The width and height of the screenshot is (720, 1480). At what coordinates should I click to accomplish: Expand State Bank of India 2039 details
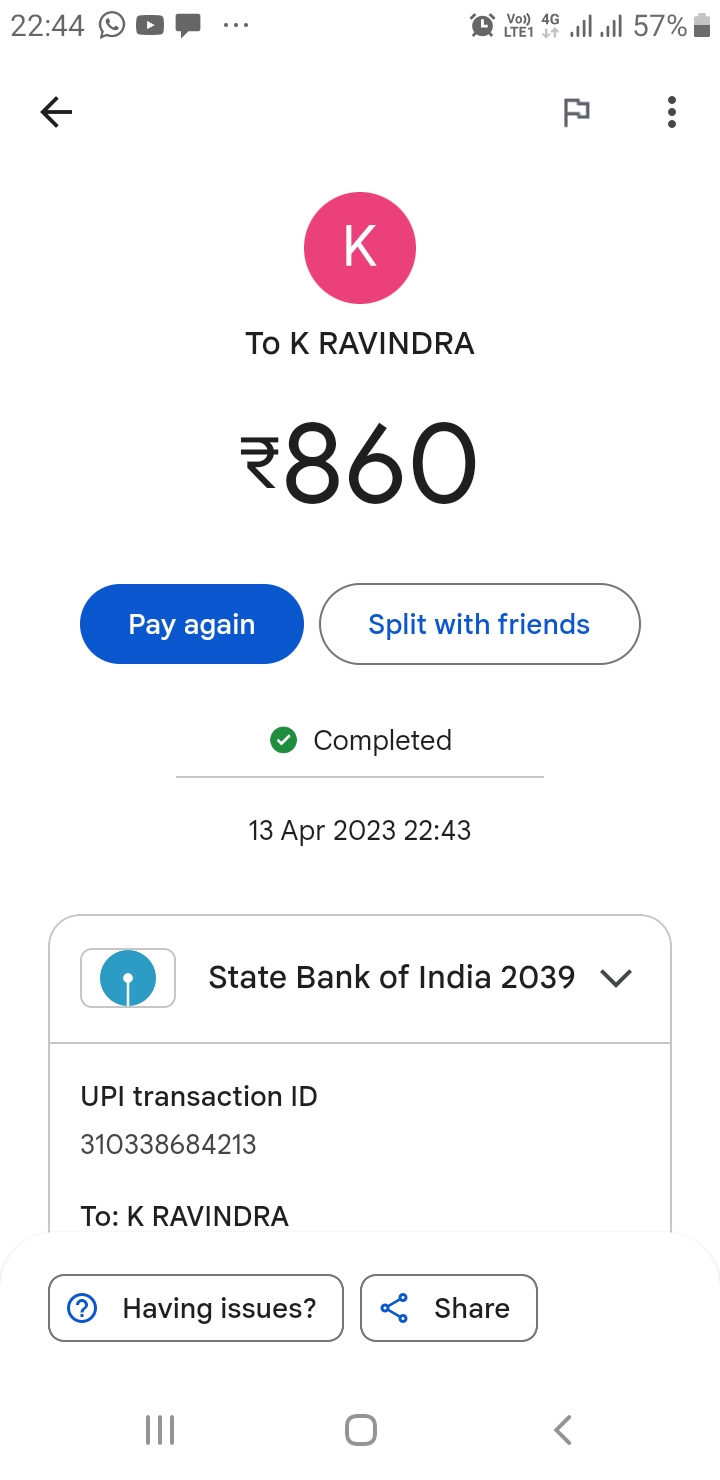coord(391,978)
